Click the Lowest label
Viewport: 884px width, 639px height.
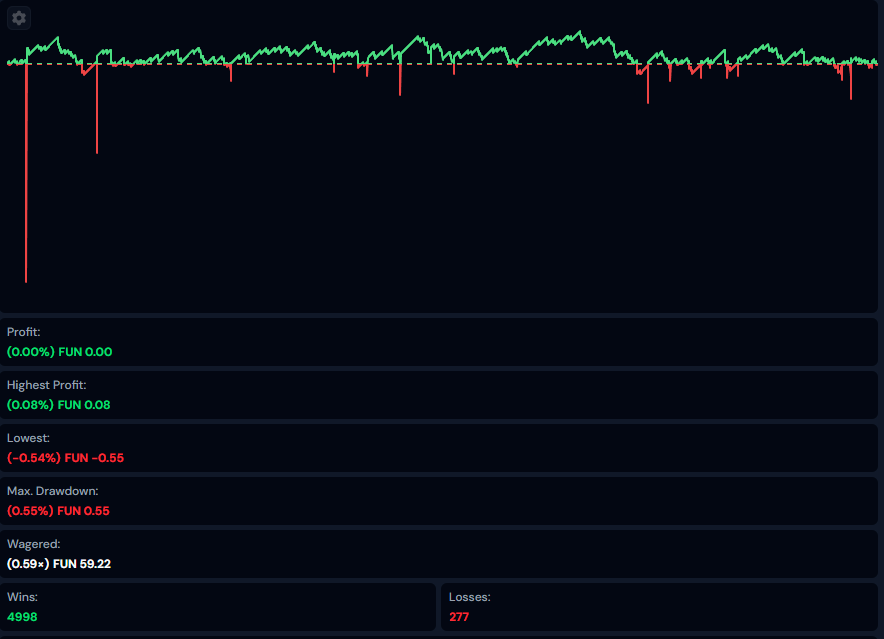click(28, 438)
